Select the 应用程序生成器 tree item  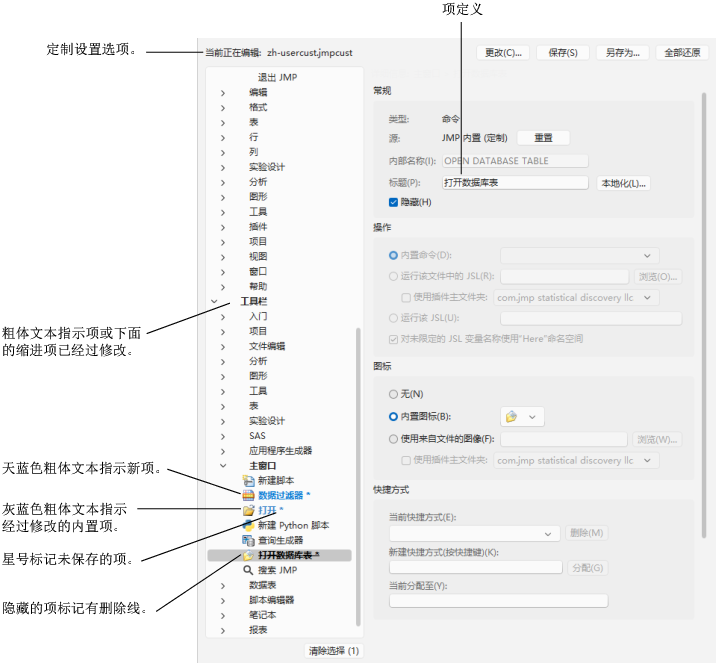[x=280, y=451]
